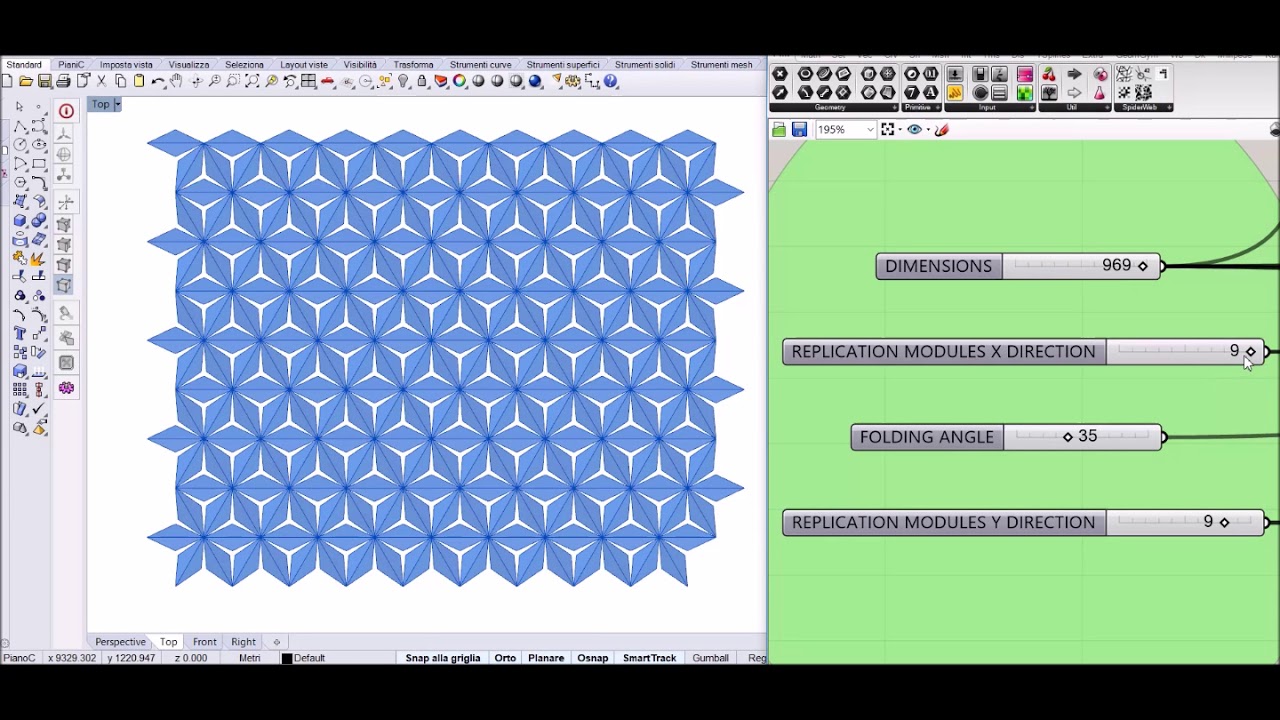
Task: Click the FOLDING ANGLE slider grip at 35
Action: [x=1068, y=437]
